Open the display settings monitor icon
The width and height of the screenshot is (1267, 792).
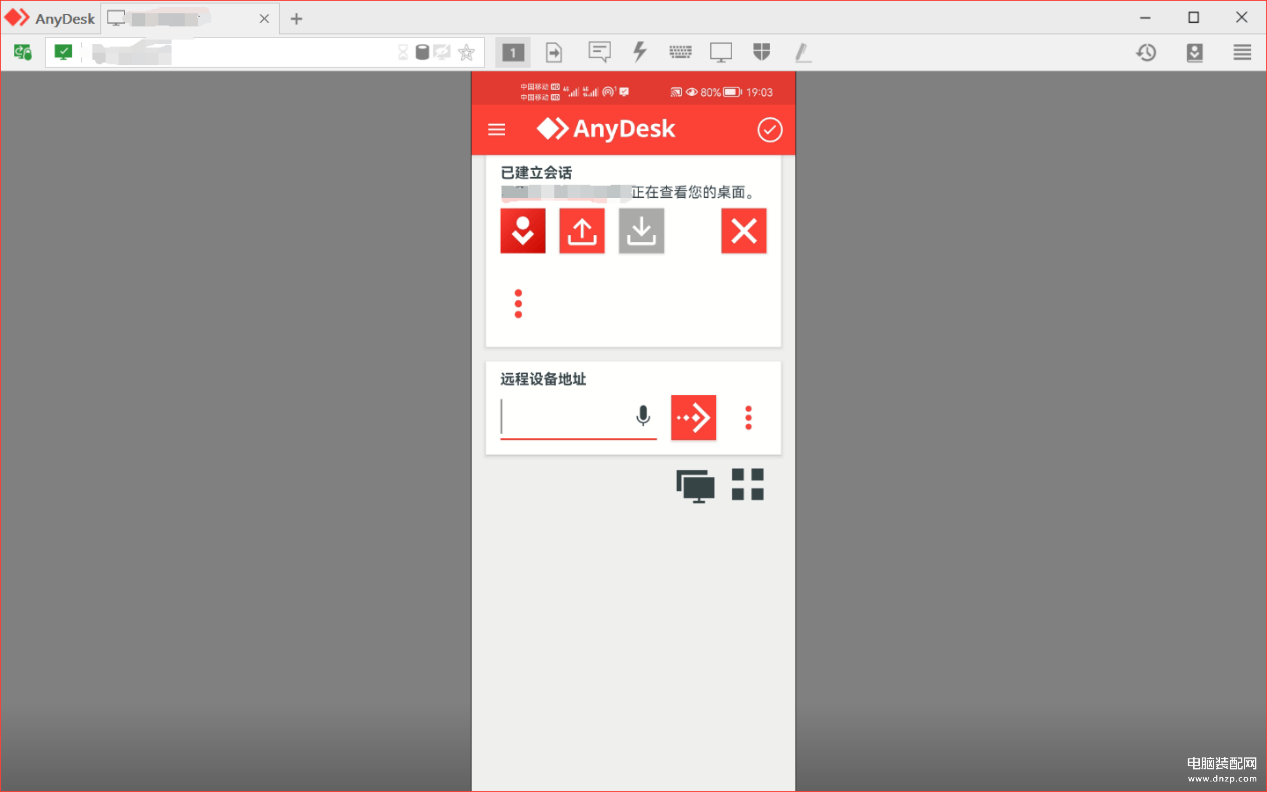tap(721, 52)
